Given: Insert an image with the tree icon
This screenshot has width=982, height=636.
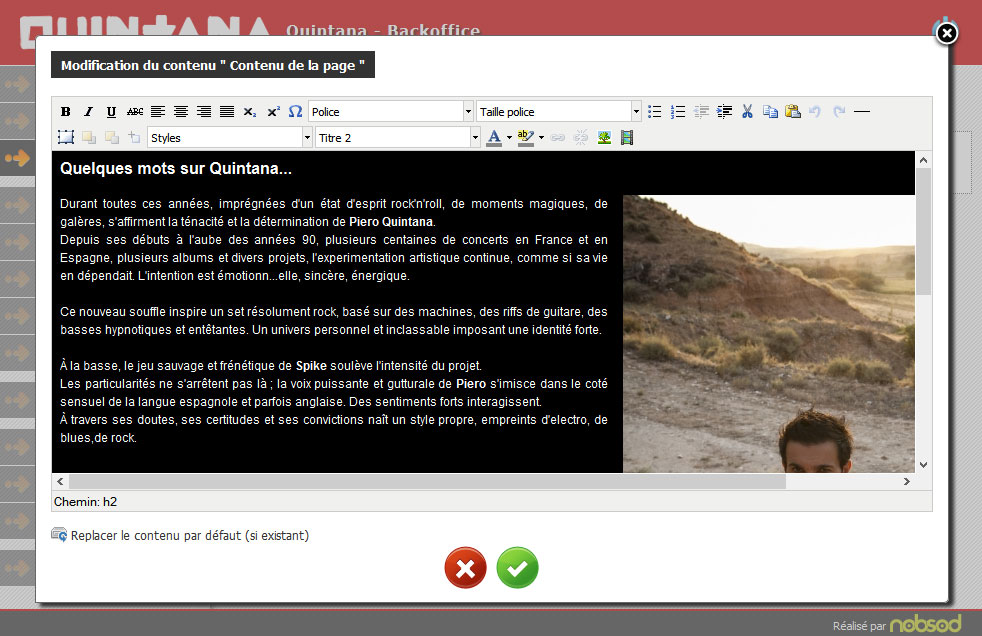Looking at the screenshot, I should (604, 137).
